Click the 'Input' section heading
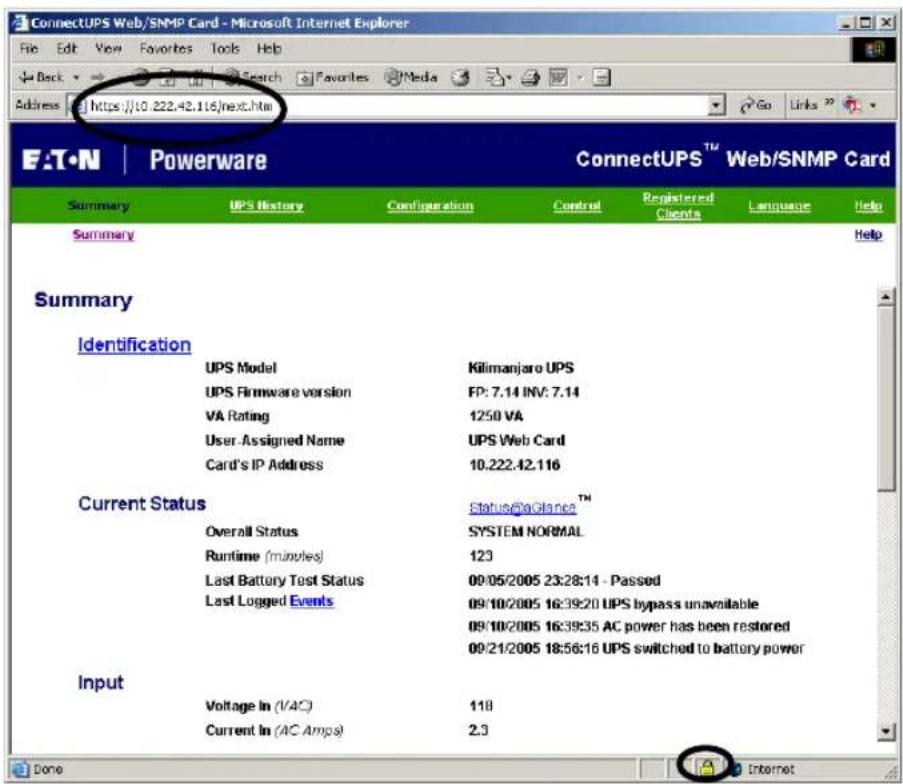This screenshot has width=903, height=784. point(101,683)
